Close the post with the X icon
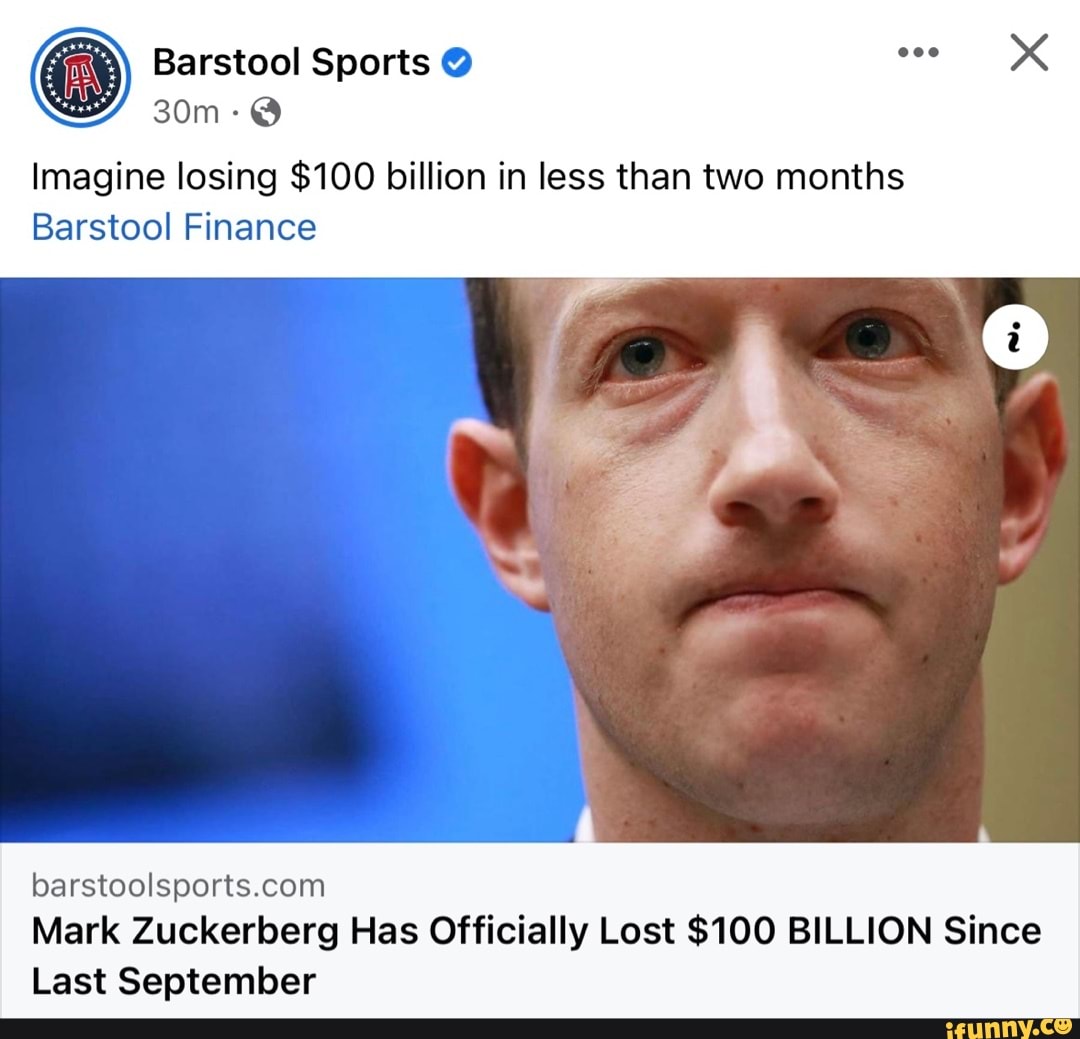 [1029, 52]
